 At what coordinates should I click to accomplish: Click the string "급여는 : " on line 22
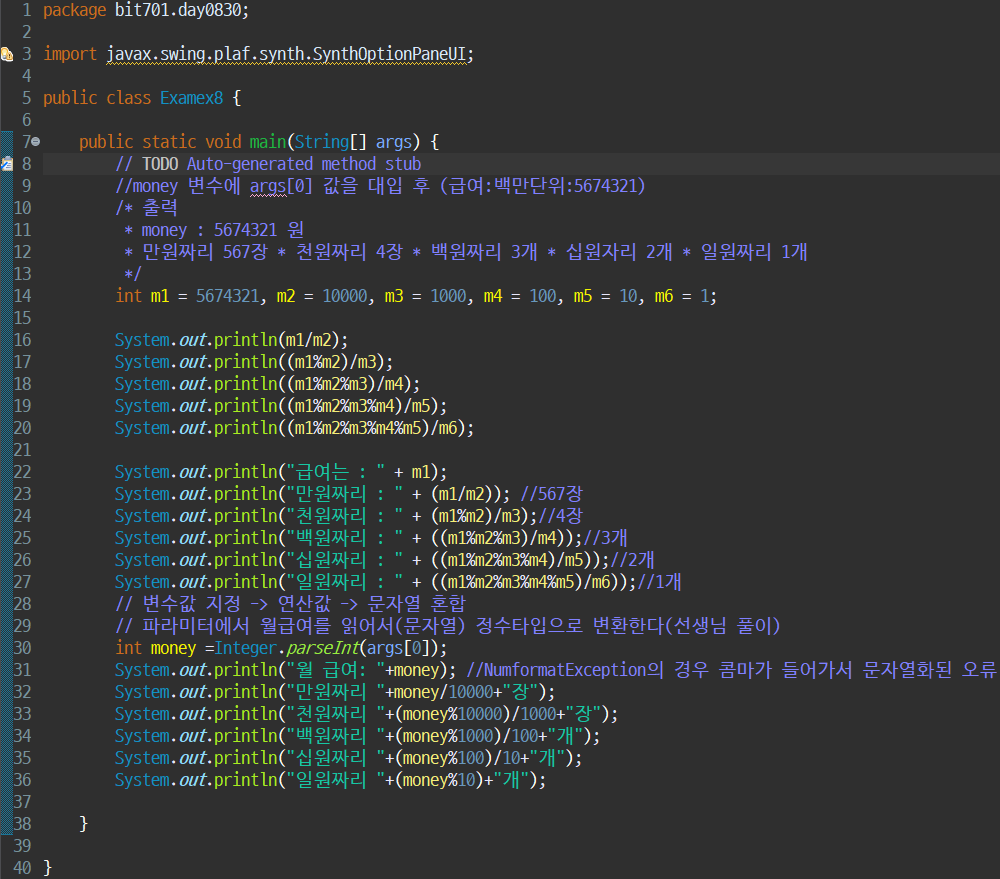pyautogui.click(x=335, y=472)
